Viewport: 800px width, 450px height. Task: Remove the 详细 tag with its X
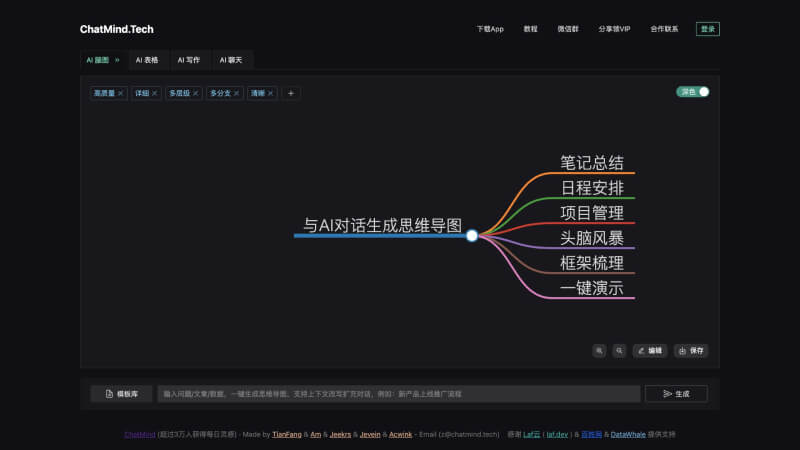point(155,93)
